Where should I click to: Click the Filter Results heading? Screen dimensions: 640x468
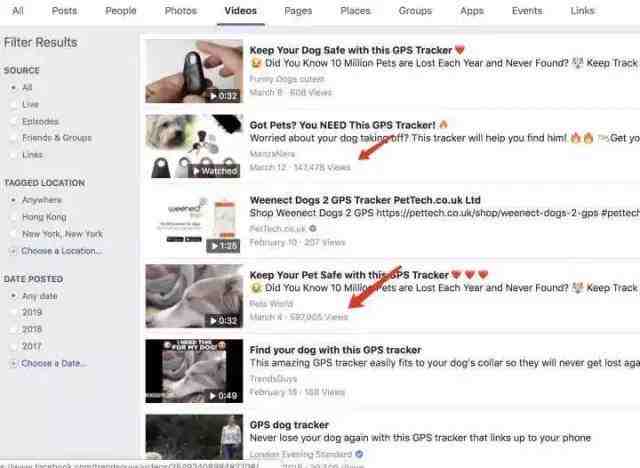coord(40,42)
